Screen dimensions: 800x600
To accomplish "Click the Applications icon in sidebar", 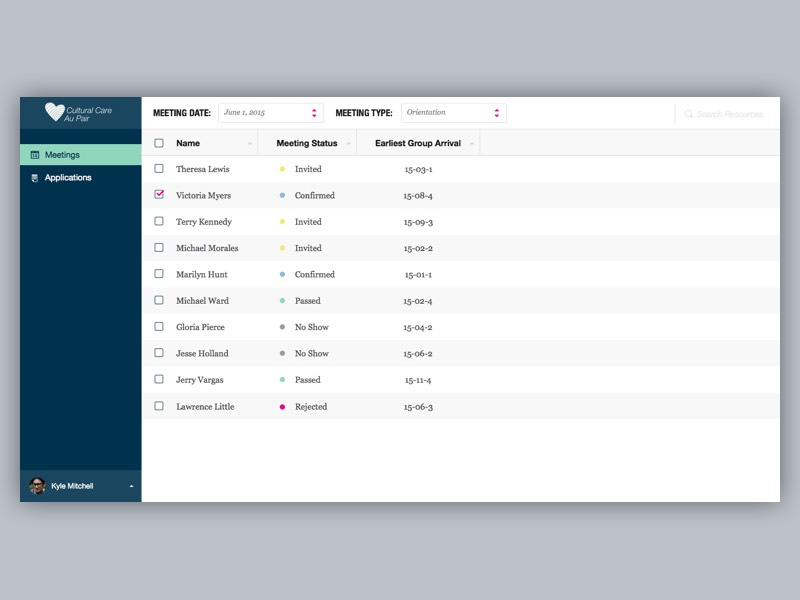I will click(34, 177).
